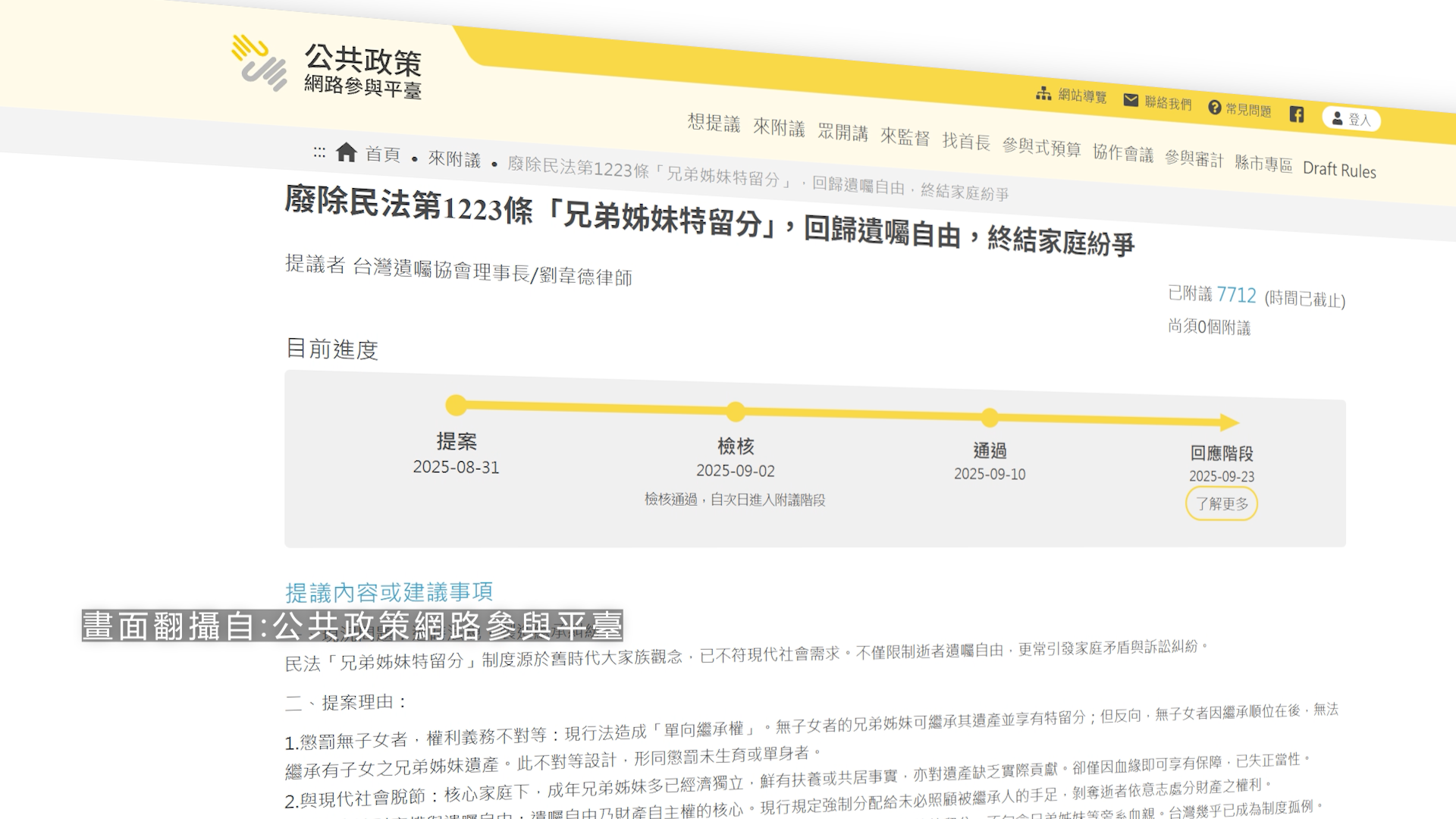The width and height of the screenshot is (1456, 819).
Task: Go to Draft Rules menu item
Action: tap(1339, 170)
